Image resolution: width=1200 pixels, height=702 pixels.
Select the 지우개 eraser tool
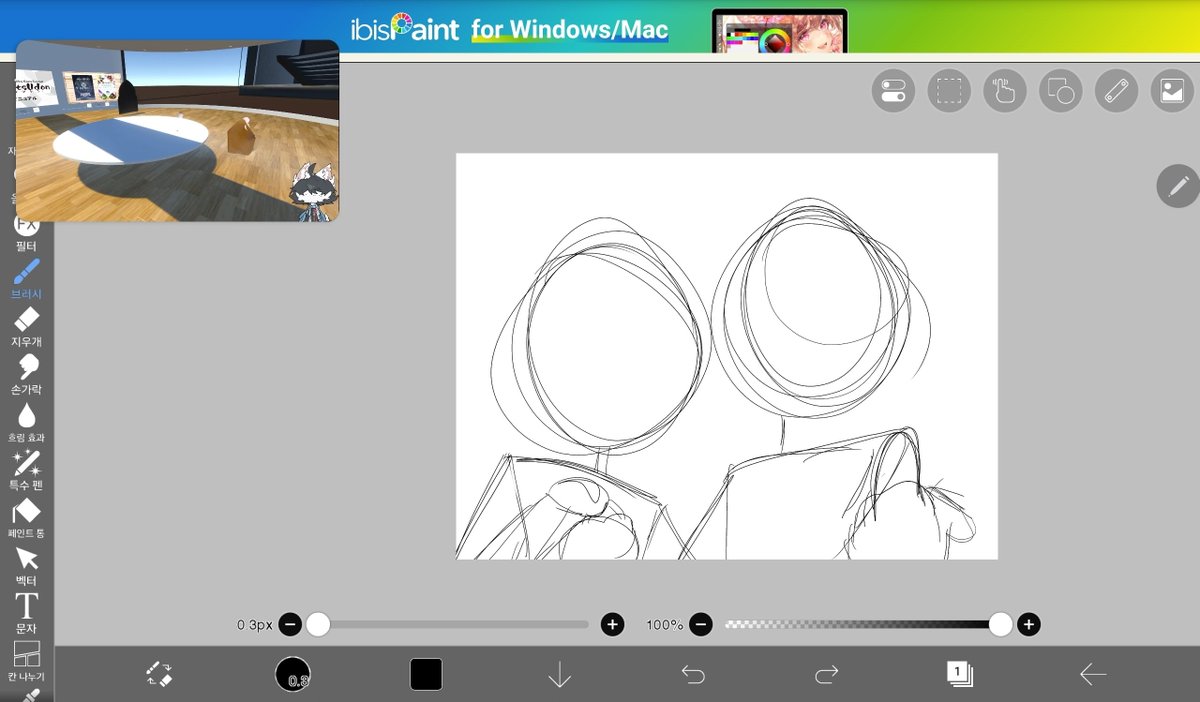pos(26,328)
